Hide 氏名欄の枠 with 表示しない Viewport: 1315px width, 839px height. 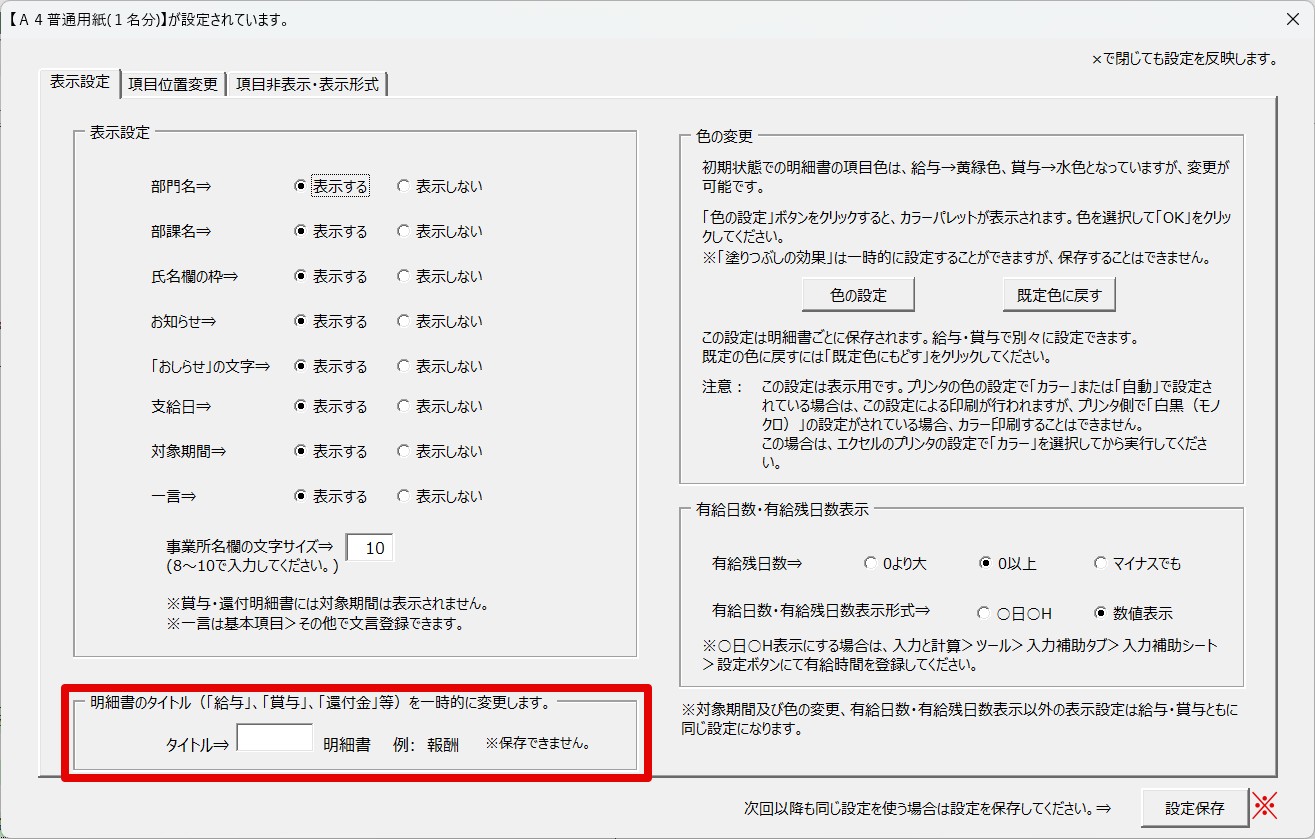coord(403,276)
